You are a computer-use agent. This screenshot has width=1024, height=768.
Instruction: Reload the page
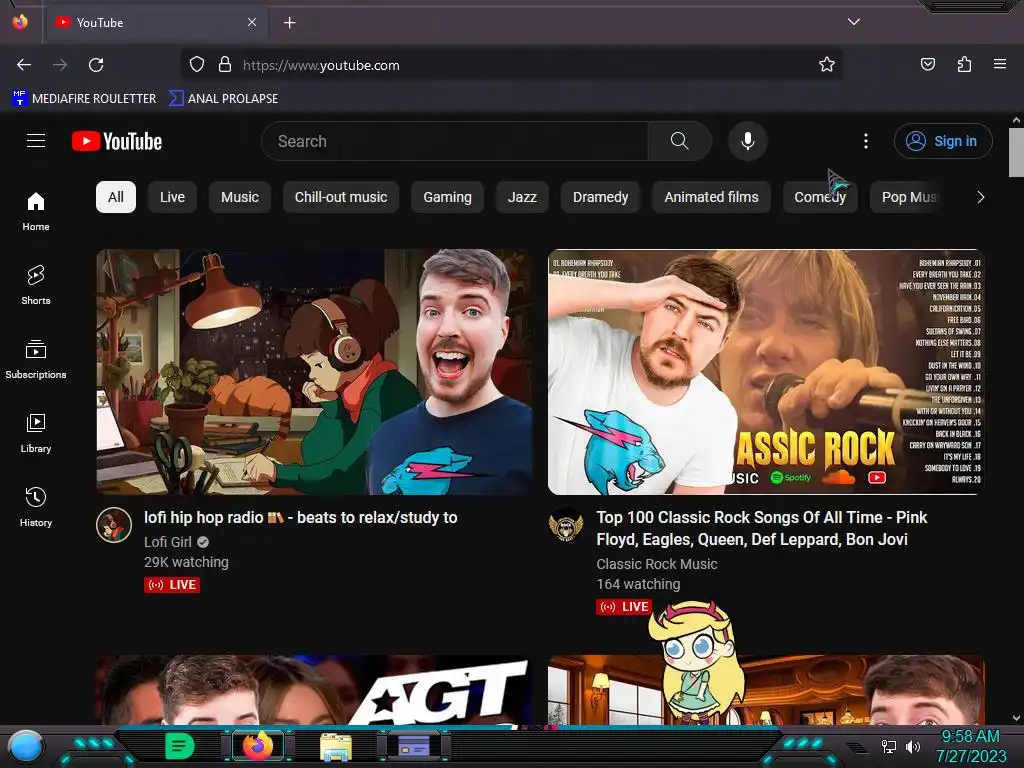[x=96, y=65]
